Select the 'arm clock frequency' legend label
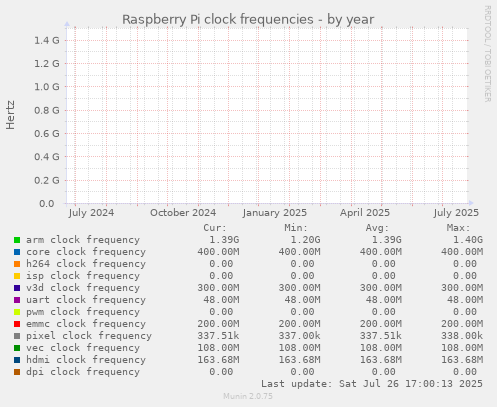The height and width of the screenshot is (407, 497). coord(83,240)
